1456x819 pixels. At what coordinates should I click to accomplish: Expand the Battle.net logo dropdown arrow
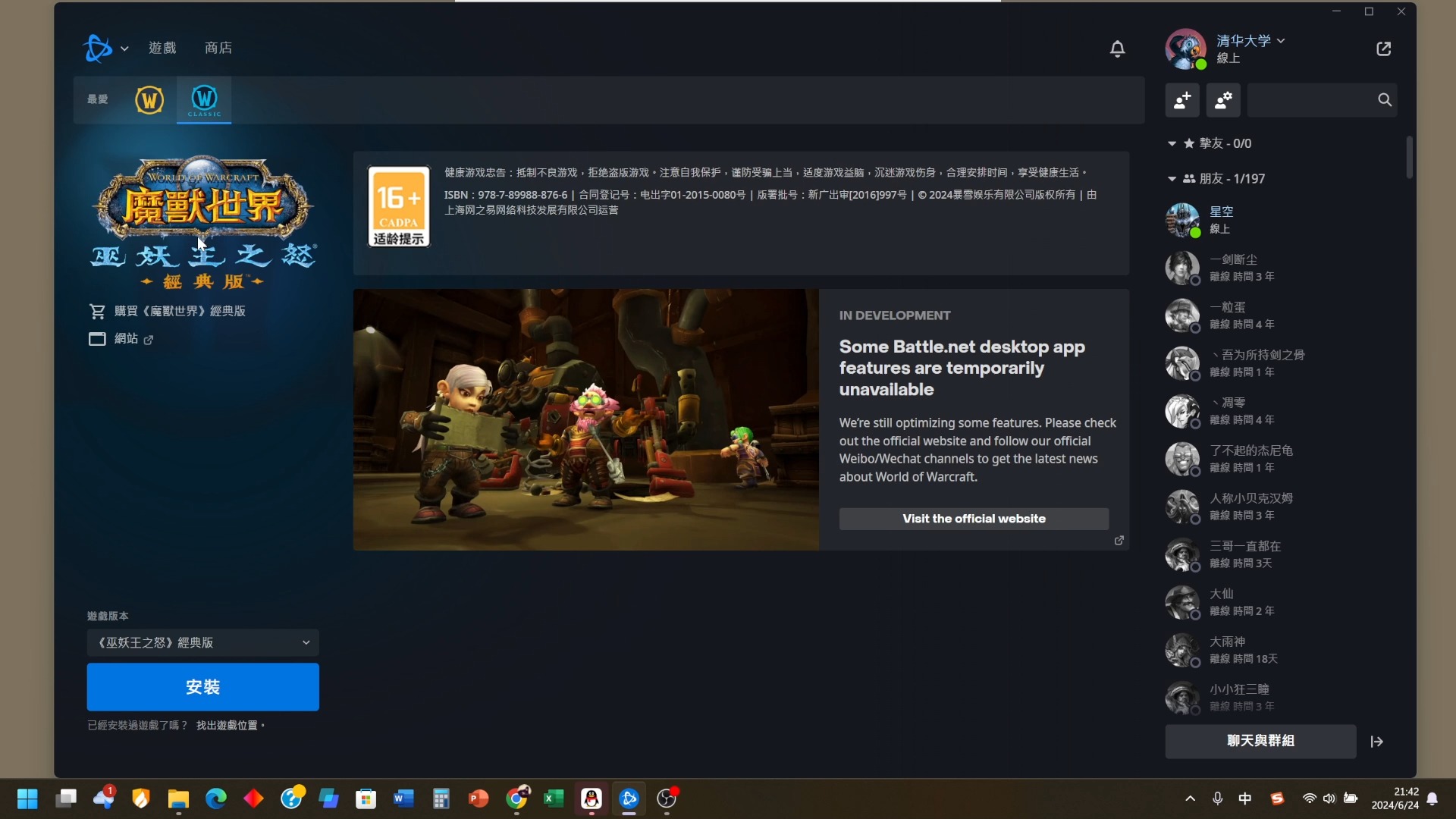(124, 49)
